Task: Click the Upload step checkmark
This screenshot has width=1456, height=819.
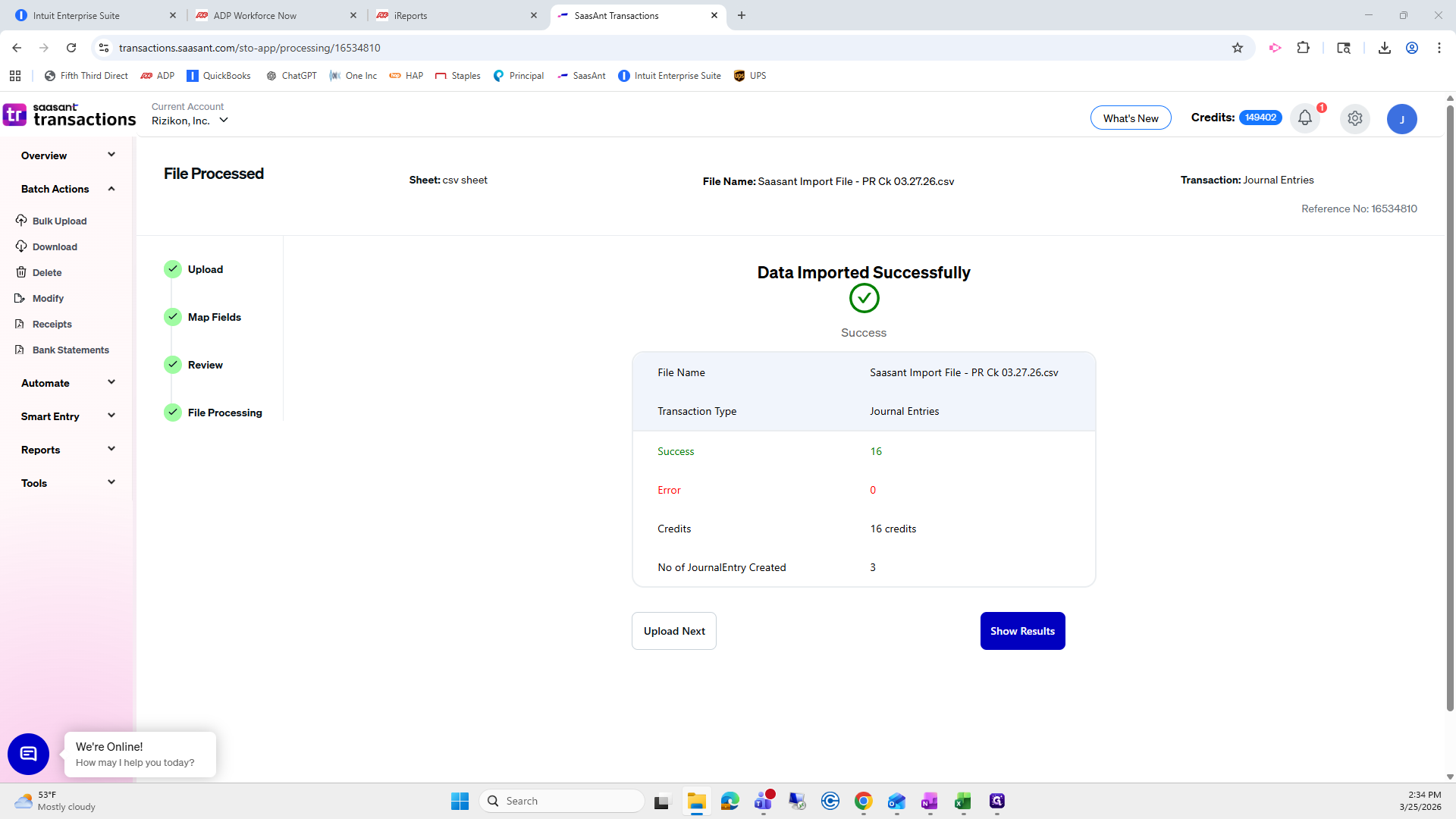Action: 173,269
